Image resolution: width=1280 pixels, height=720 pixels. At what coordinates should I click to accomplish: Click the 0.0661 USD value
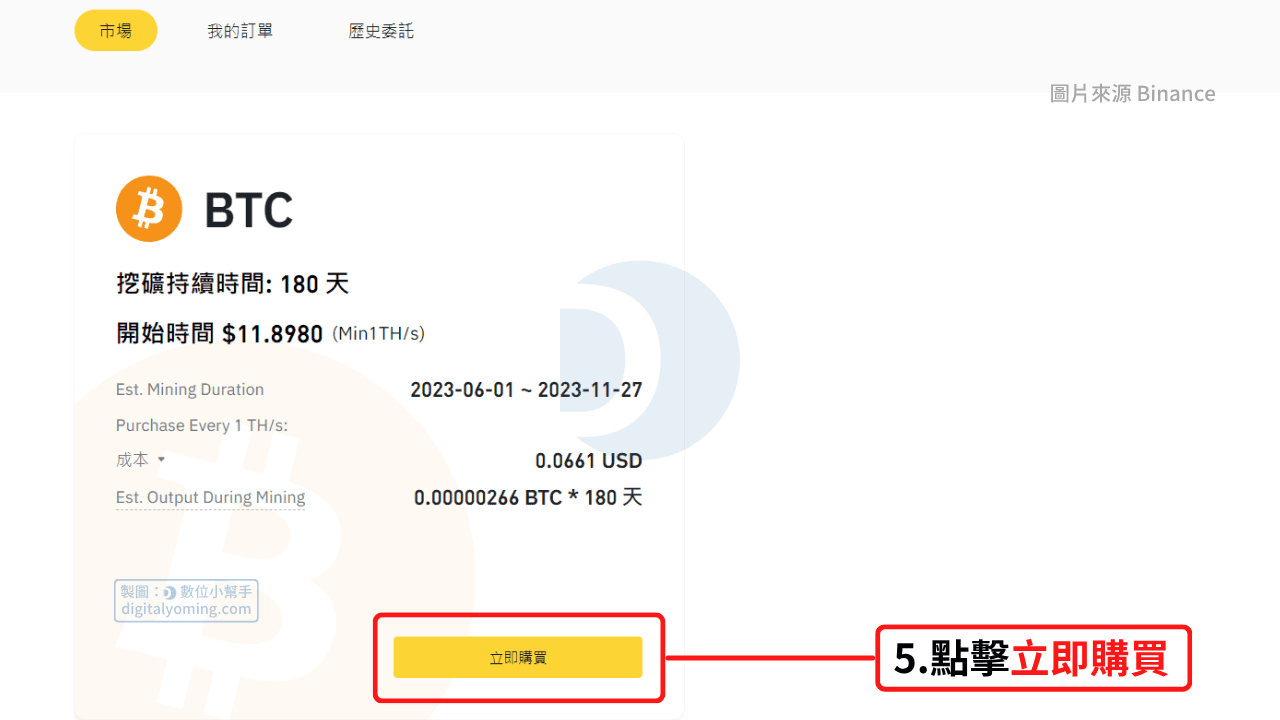pos(589,461)
